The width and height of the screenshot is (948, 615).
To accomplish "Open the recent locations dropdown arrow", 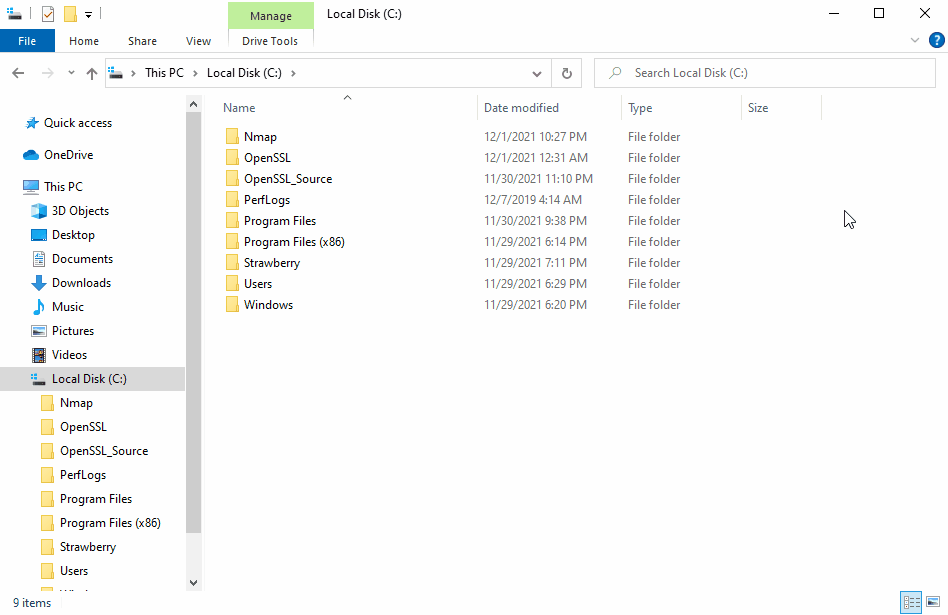I will click(x=71, y=73).
